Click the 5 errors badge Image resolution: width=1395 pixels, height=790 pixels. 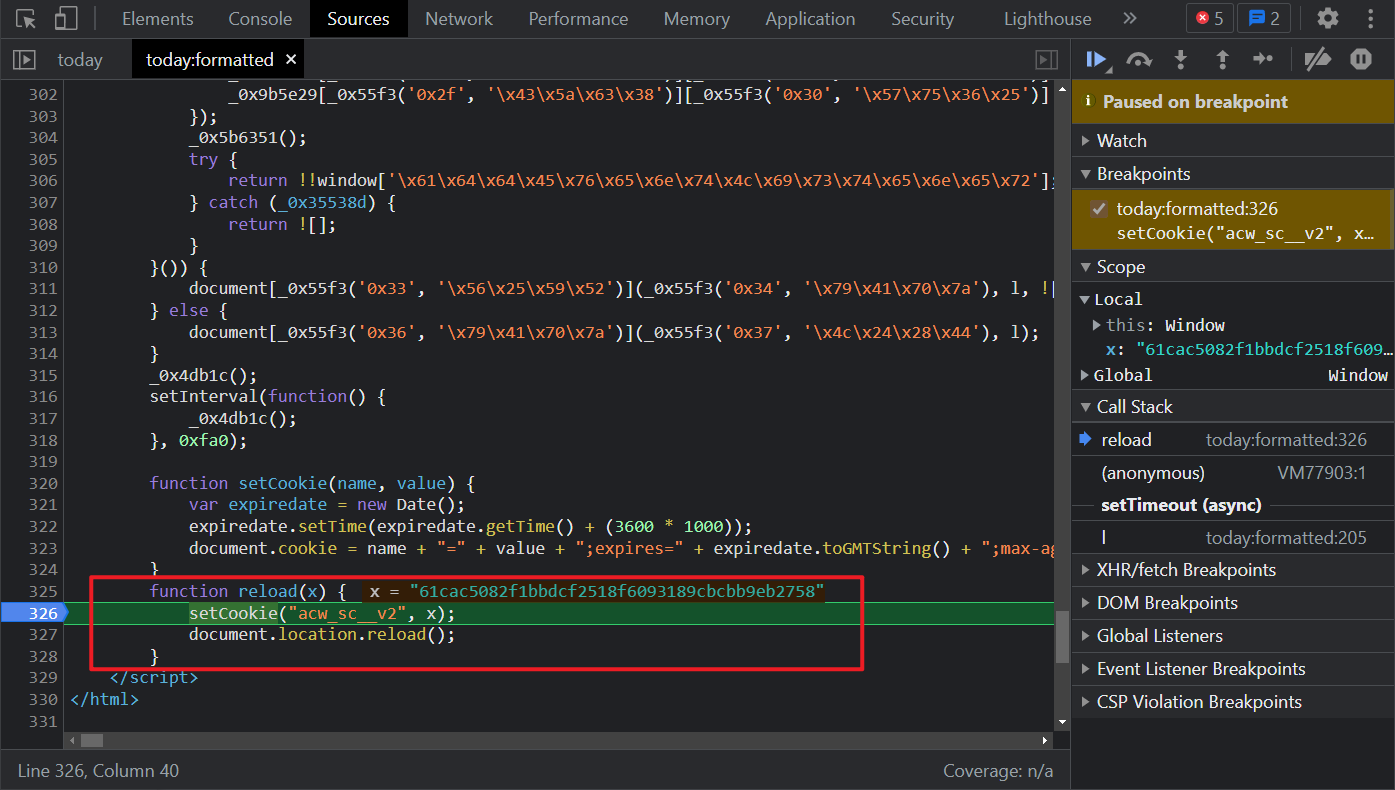coord(1209,18)
